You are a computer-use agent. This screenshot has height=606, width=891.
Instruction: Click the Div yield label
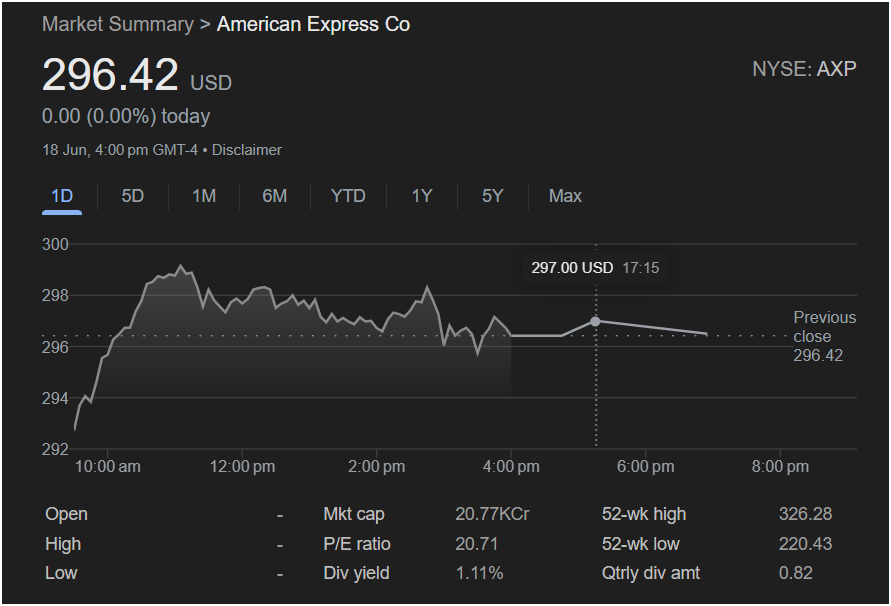click(x=356, y=573)
